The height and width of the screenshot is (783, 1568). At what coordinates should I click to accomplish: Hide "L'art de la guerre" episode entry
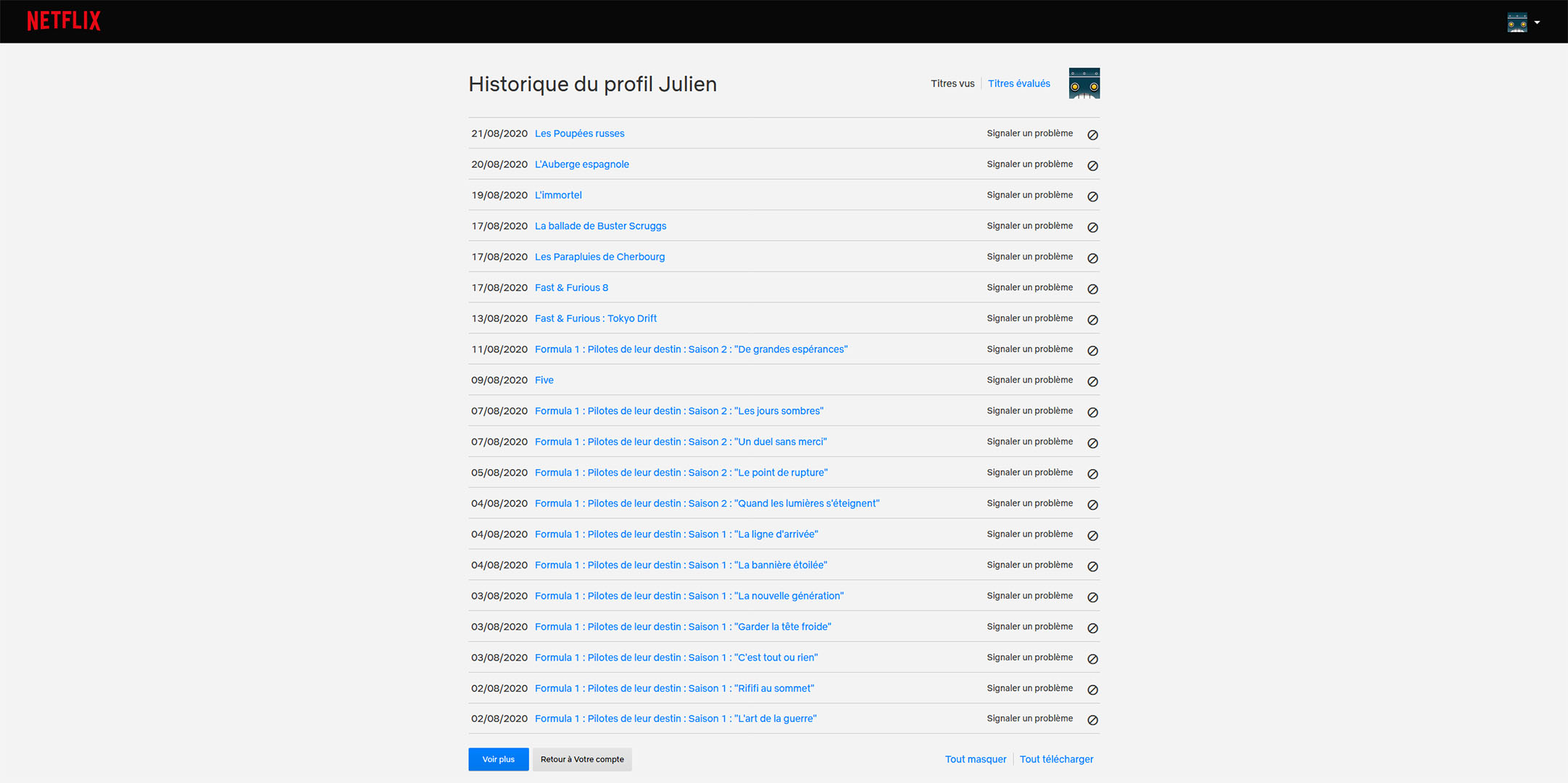pos(1092,720)
